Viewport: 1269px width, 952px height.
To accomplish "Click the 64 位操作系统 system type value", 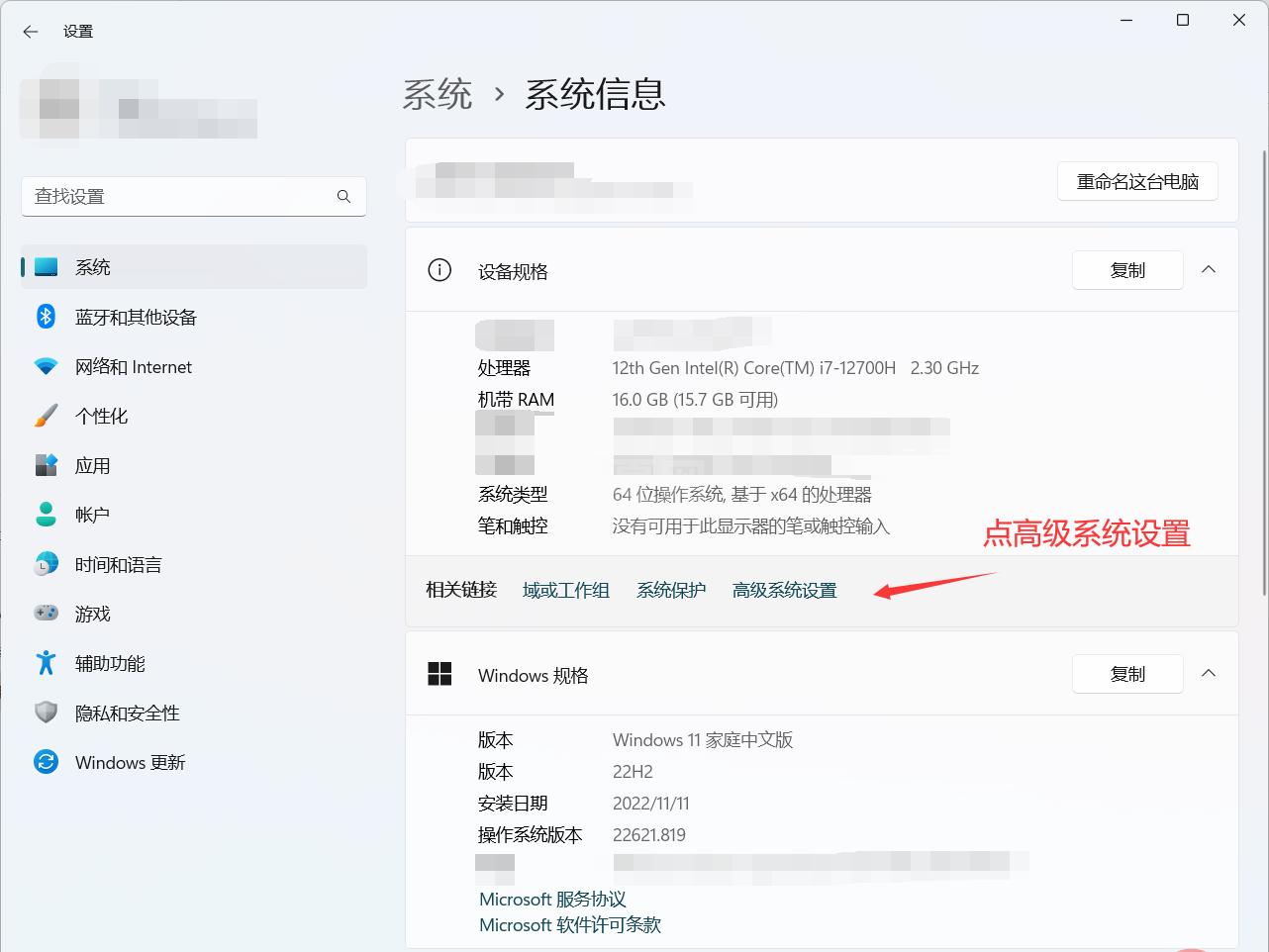I will click(x=742, y=495).
